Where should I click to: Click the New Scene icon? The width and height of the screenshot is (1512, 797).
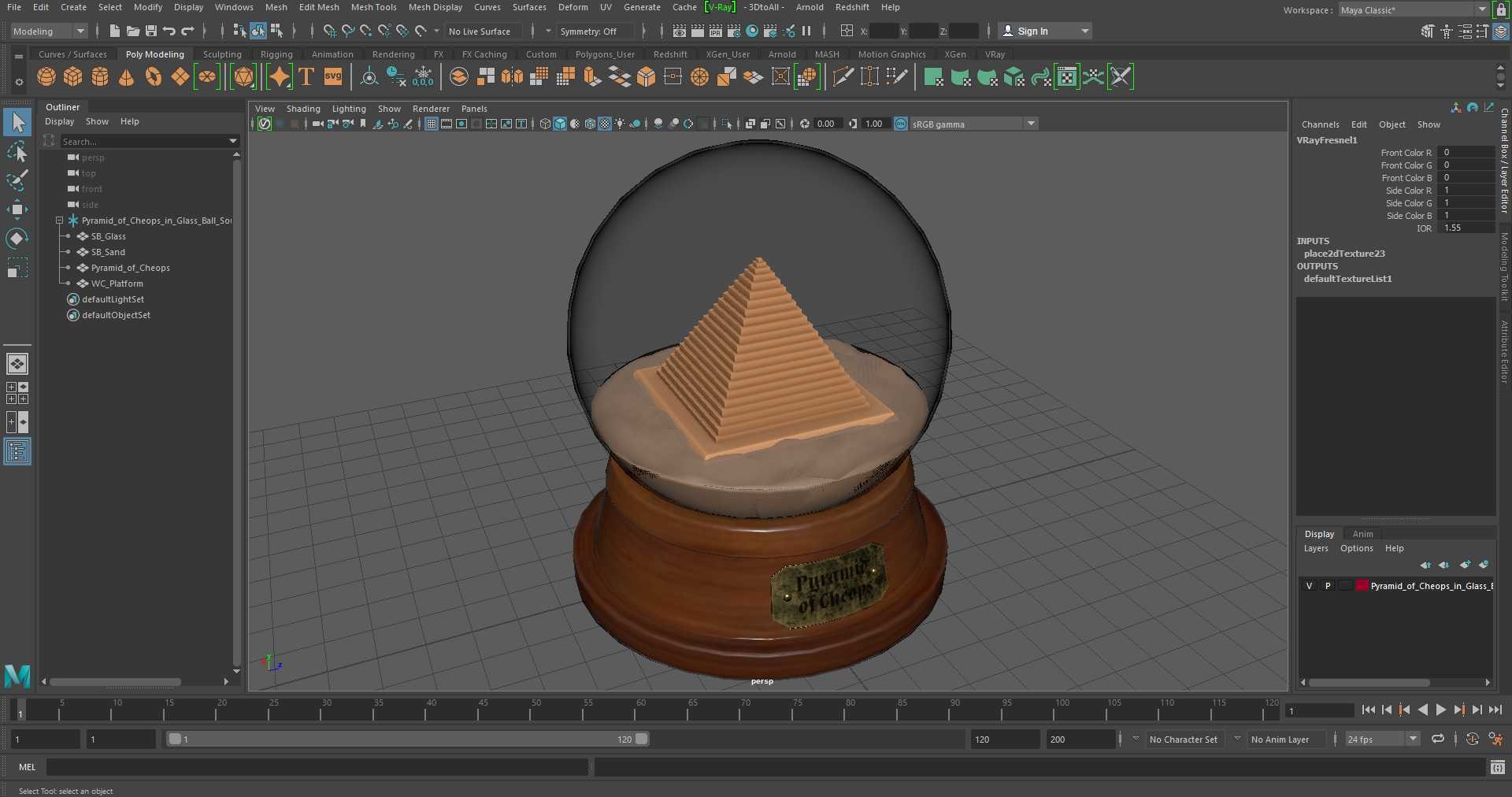(115, 31)
